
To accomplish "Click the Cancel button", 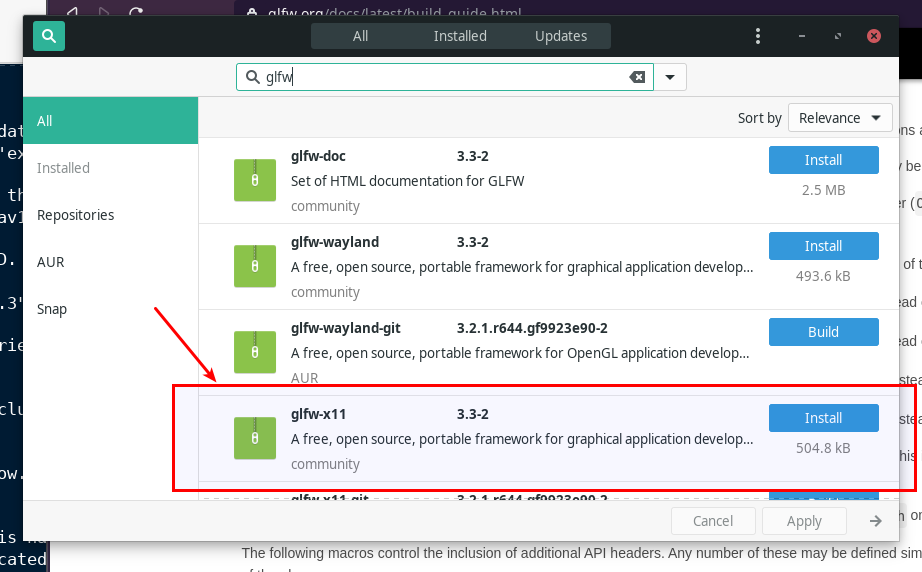I will coord(713,521).
